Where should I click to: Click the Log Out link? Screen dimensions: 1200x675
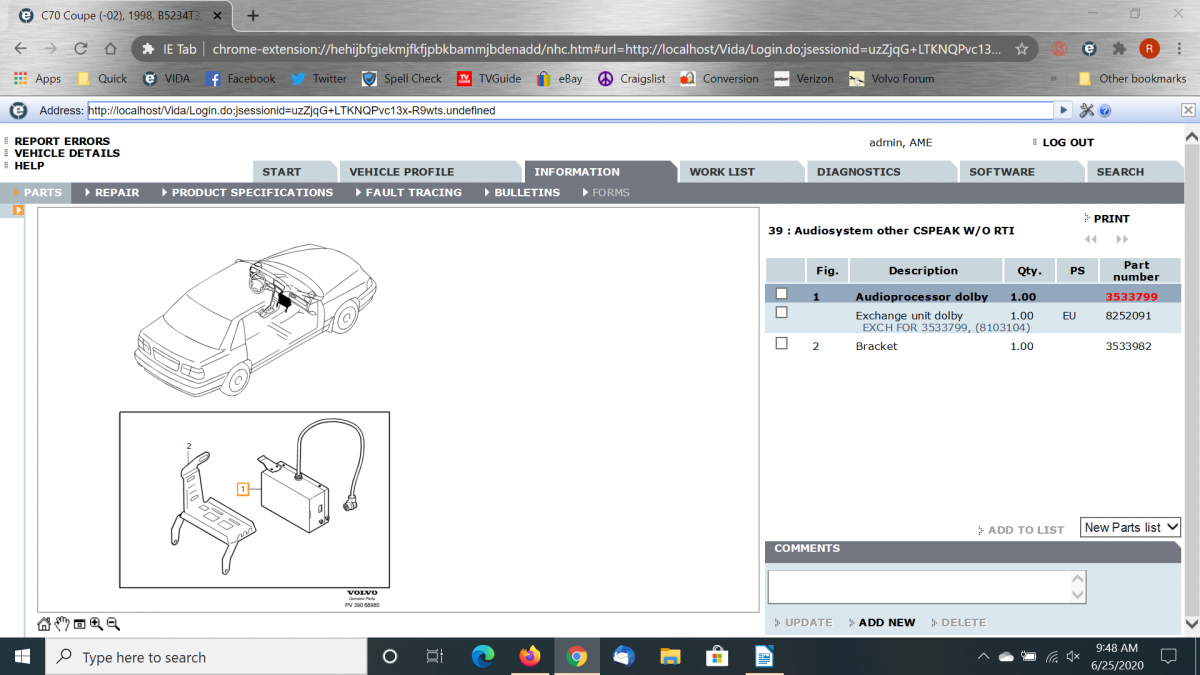[x=1067, y=143]
